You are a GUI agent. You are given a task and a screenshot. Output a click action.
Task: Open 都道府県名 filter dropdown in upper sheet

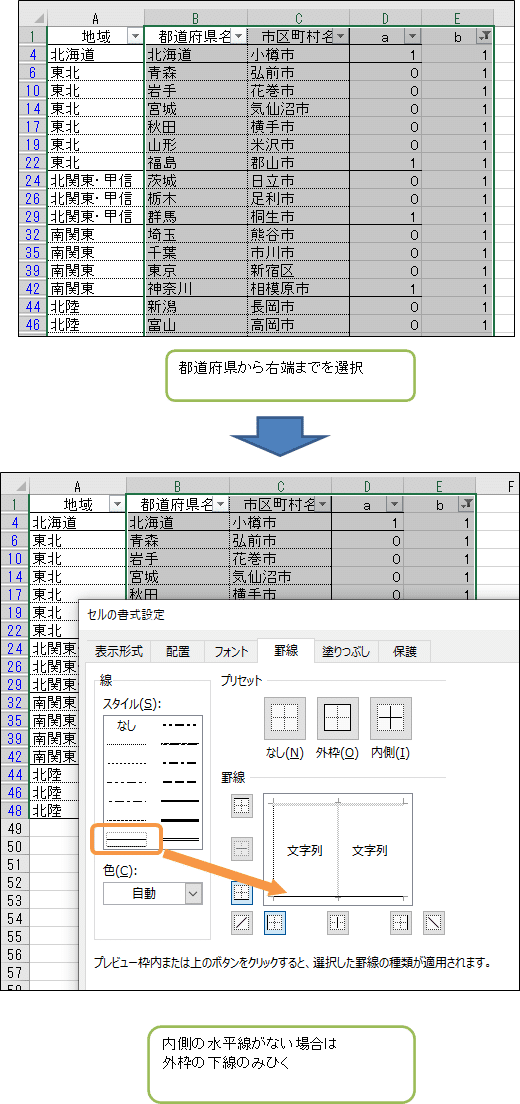point(239,37)
